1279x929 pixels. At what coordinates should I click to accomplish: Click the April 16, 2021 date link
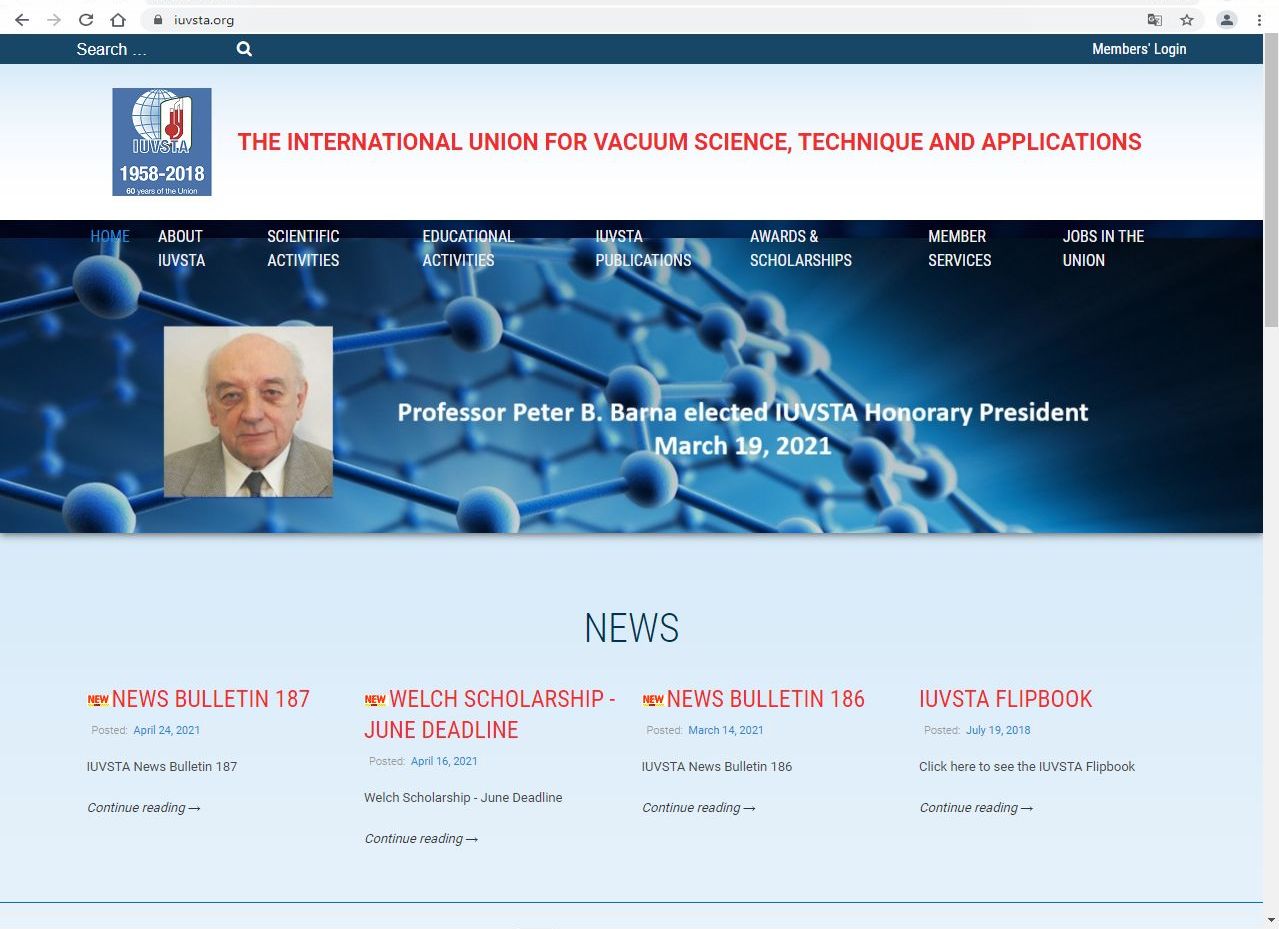[444, 761]
